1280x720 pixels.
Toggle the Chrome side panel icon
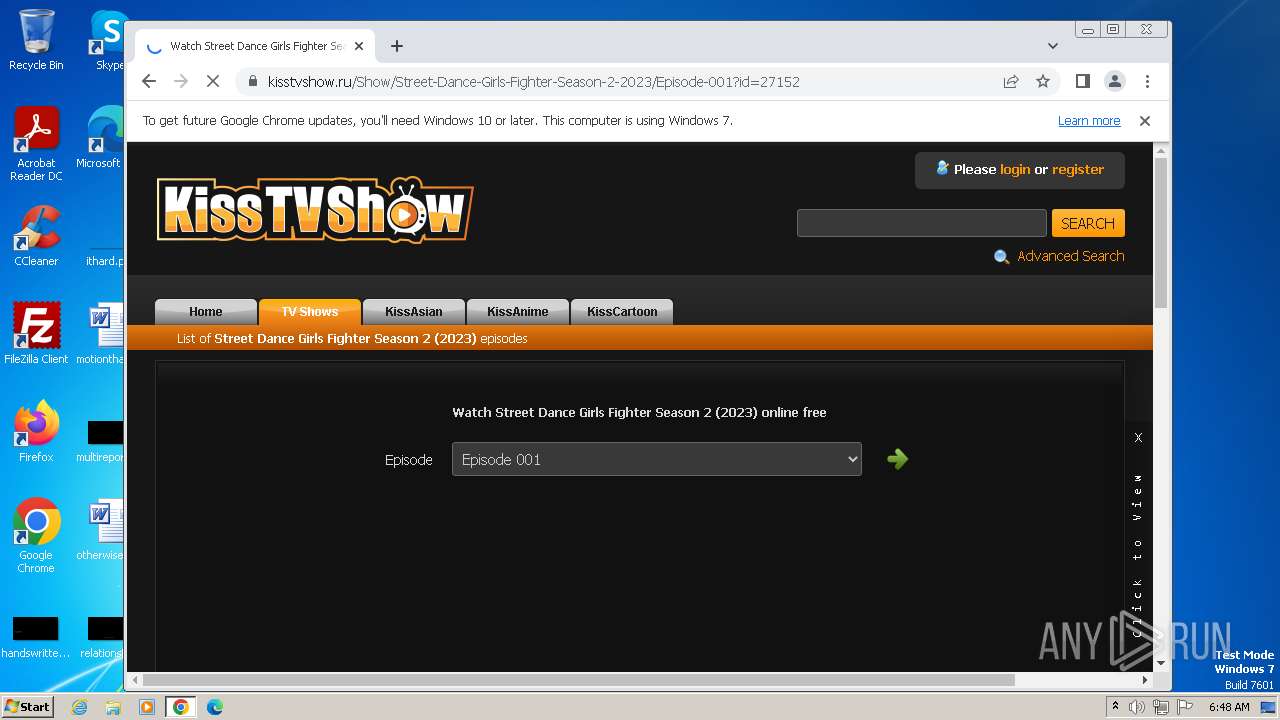pos(1083,81)
